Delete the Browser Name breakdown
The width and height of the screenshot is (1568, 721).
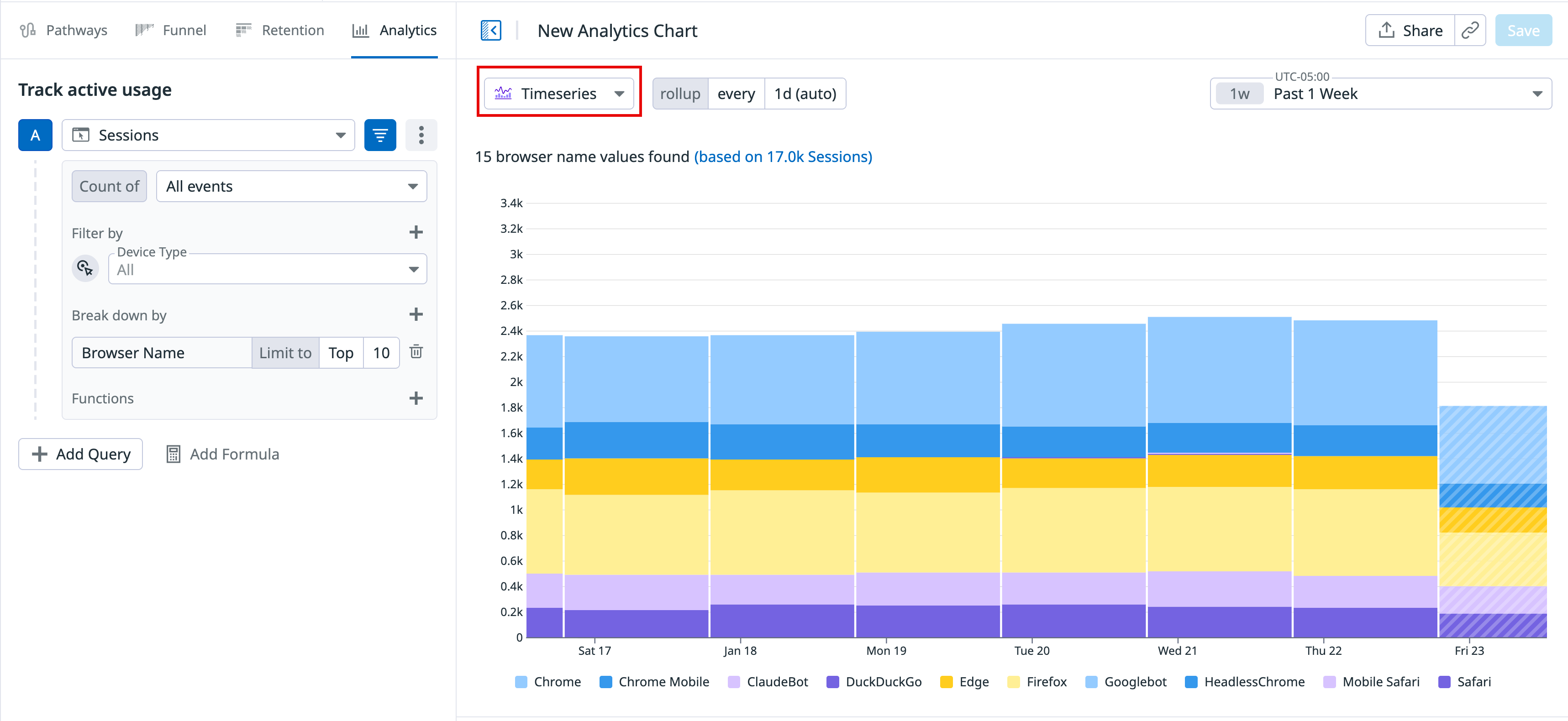point(416,352)
